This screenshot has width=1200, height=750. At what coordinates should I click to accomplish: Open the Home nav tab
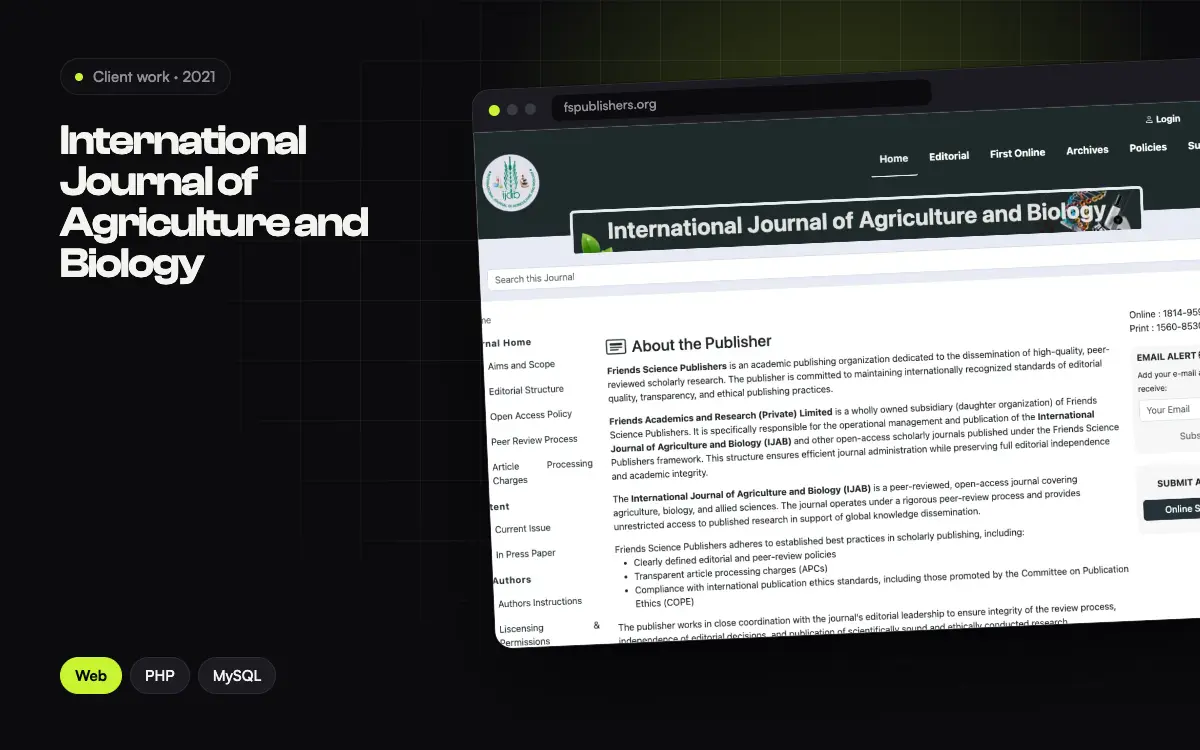894,159
